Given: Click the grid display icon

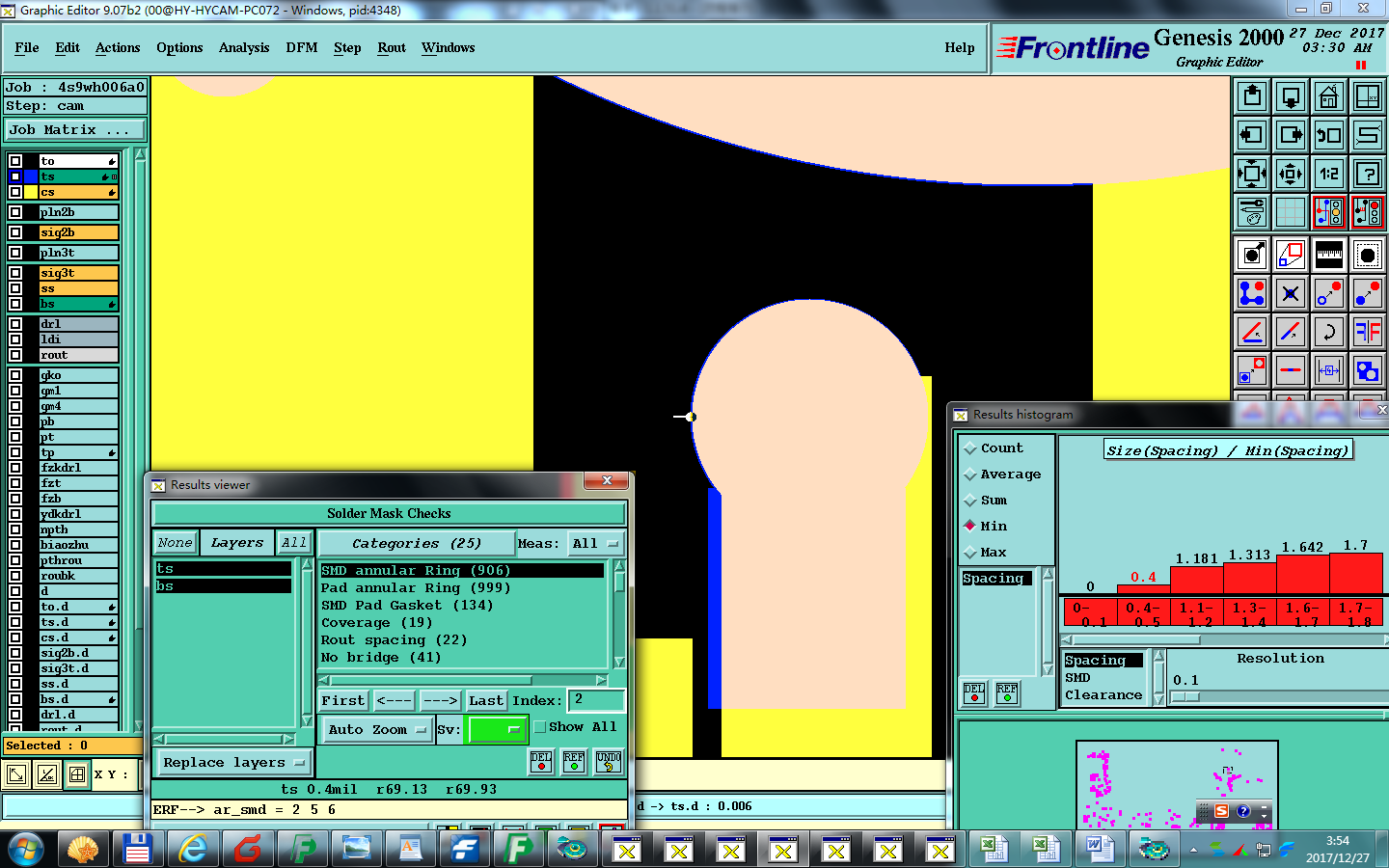Looking at the screenshot, I should click(1290, 212).
